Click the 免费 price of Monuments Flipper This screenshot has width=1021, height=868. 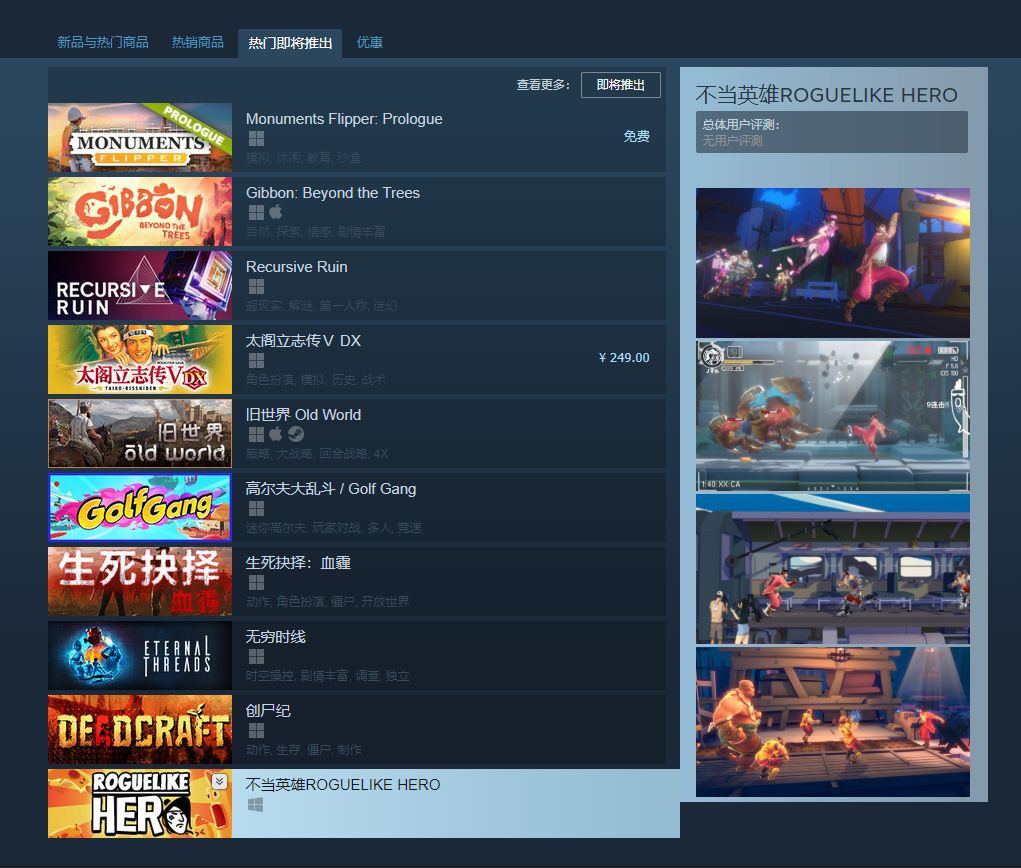pos(636,136)
